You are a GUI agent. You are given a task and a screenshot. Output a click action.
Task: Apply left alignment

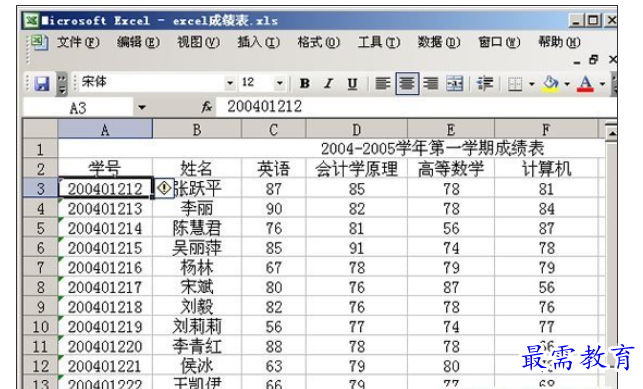click(383, 84)
